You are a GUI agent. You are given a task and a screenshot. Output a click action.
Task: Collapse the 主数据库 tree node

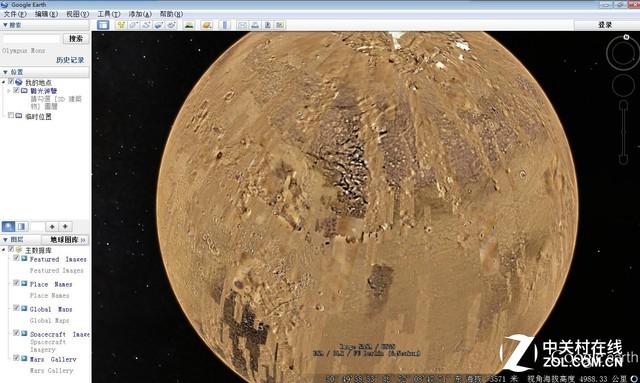coord(4,249)
